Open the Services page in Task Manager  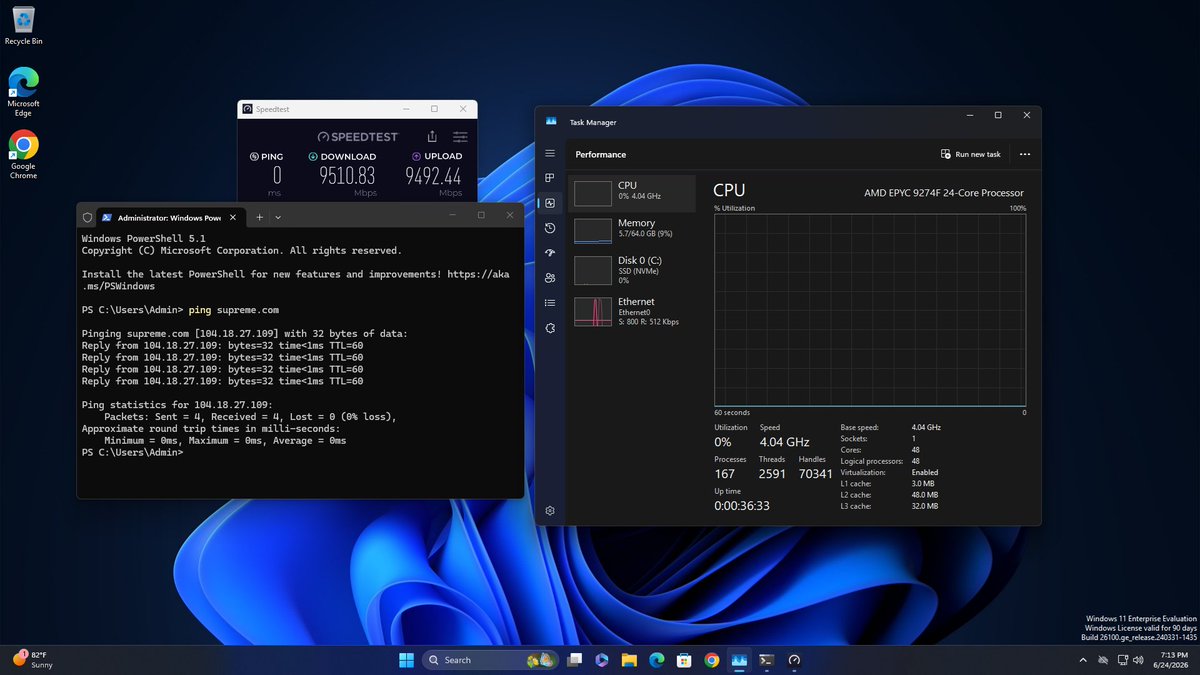coord(550,328)
